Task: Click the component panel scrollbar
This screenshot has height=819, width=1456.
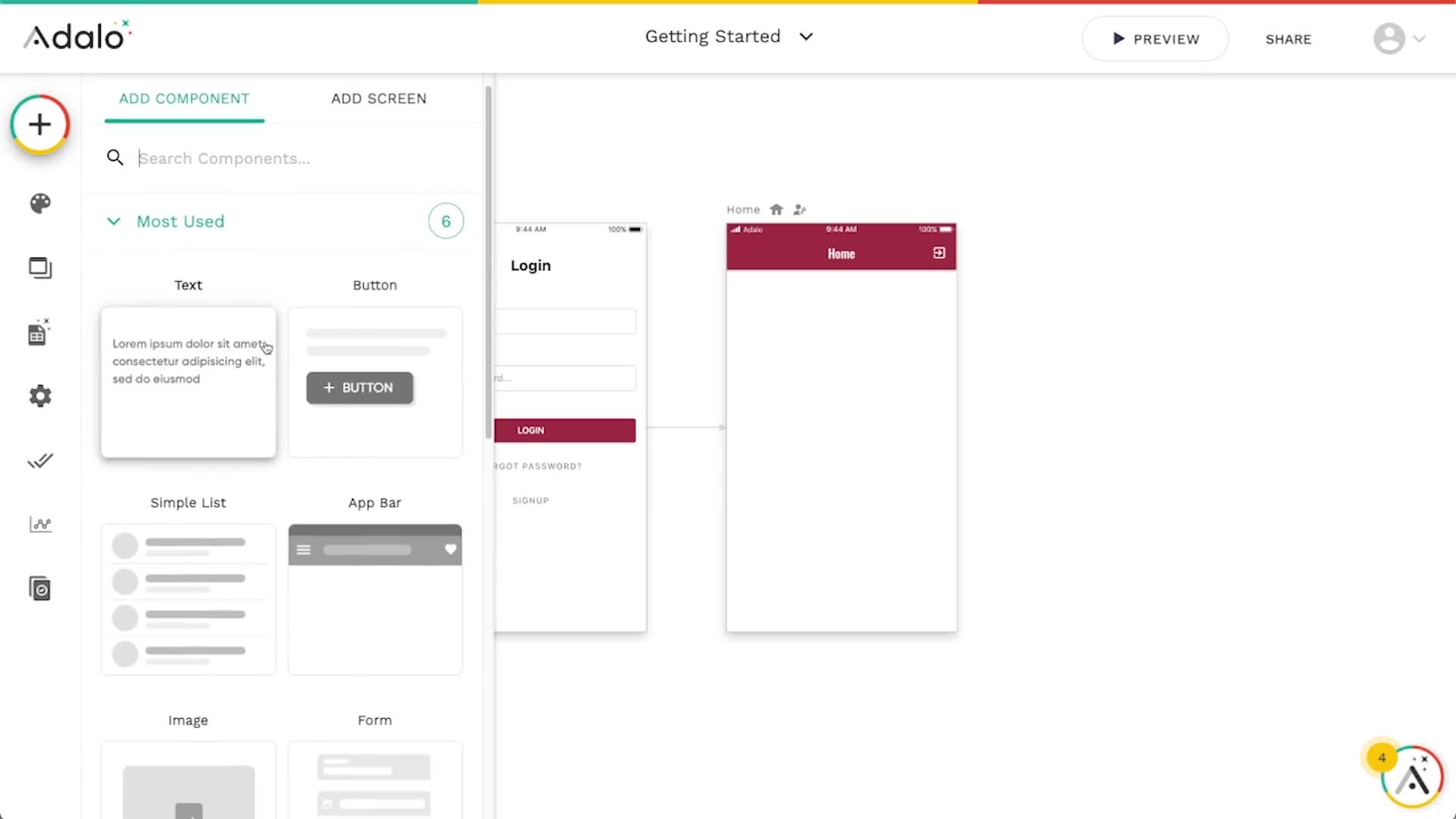Action: [x=488, y=262]
